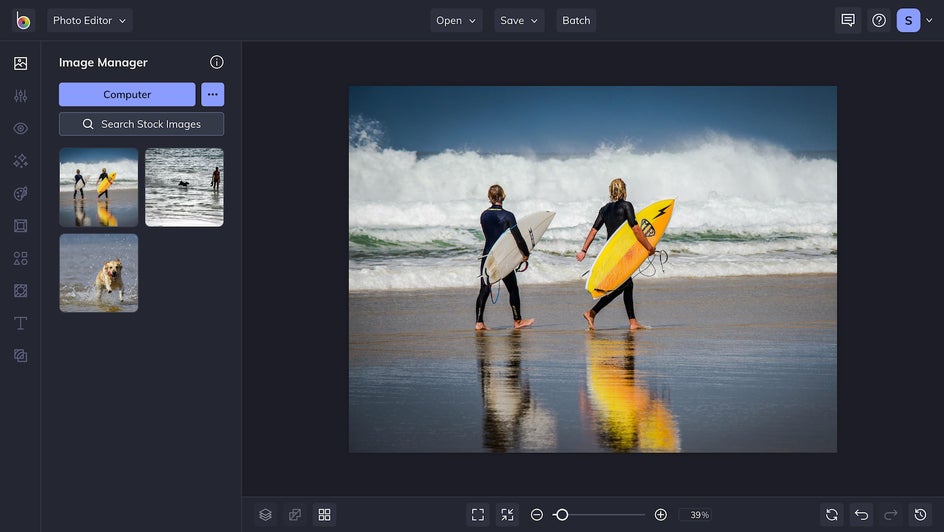Open the three-dots more options menu

tap(212, 94)
